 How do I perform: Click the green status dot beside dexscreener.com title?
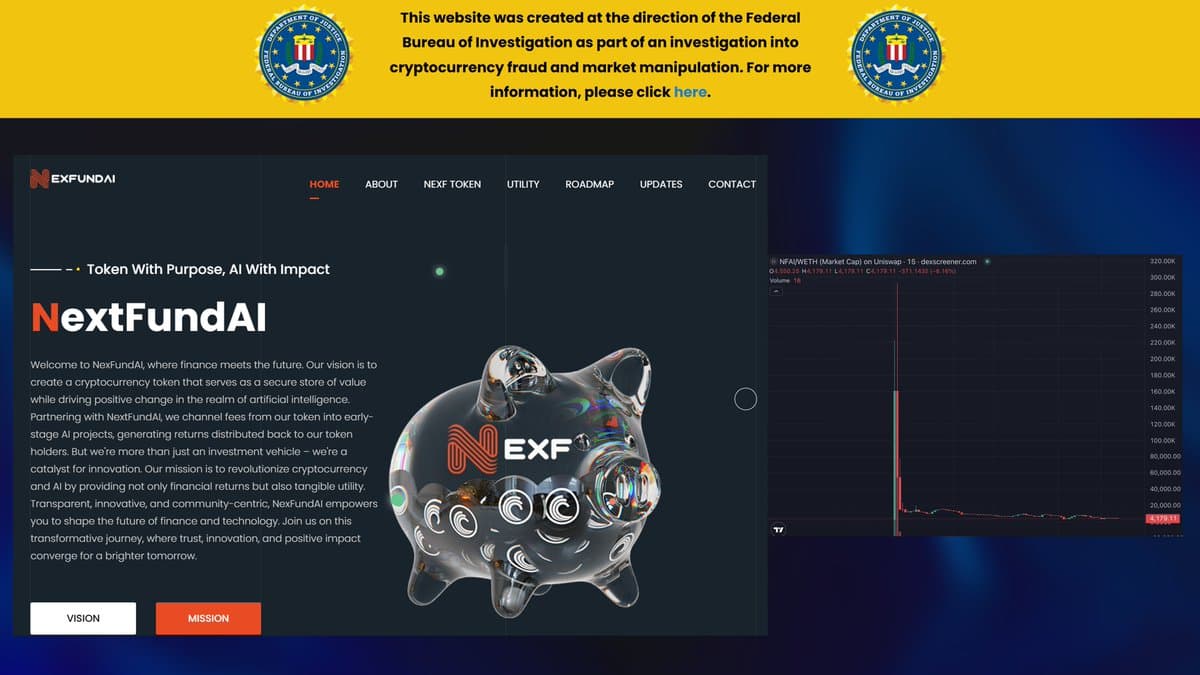[x=987, y=262]
